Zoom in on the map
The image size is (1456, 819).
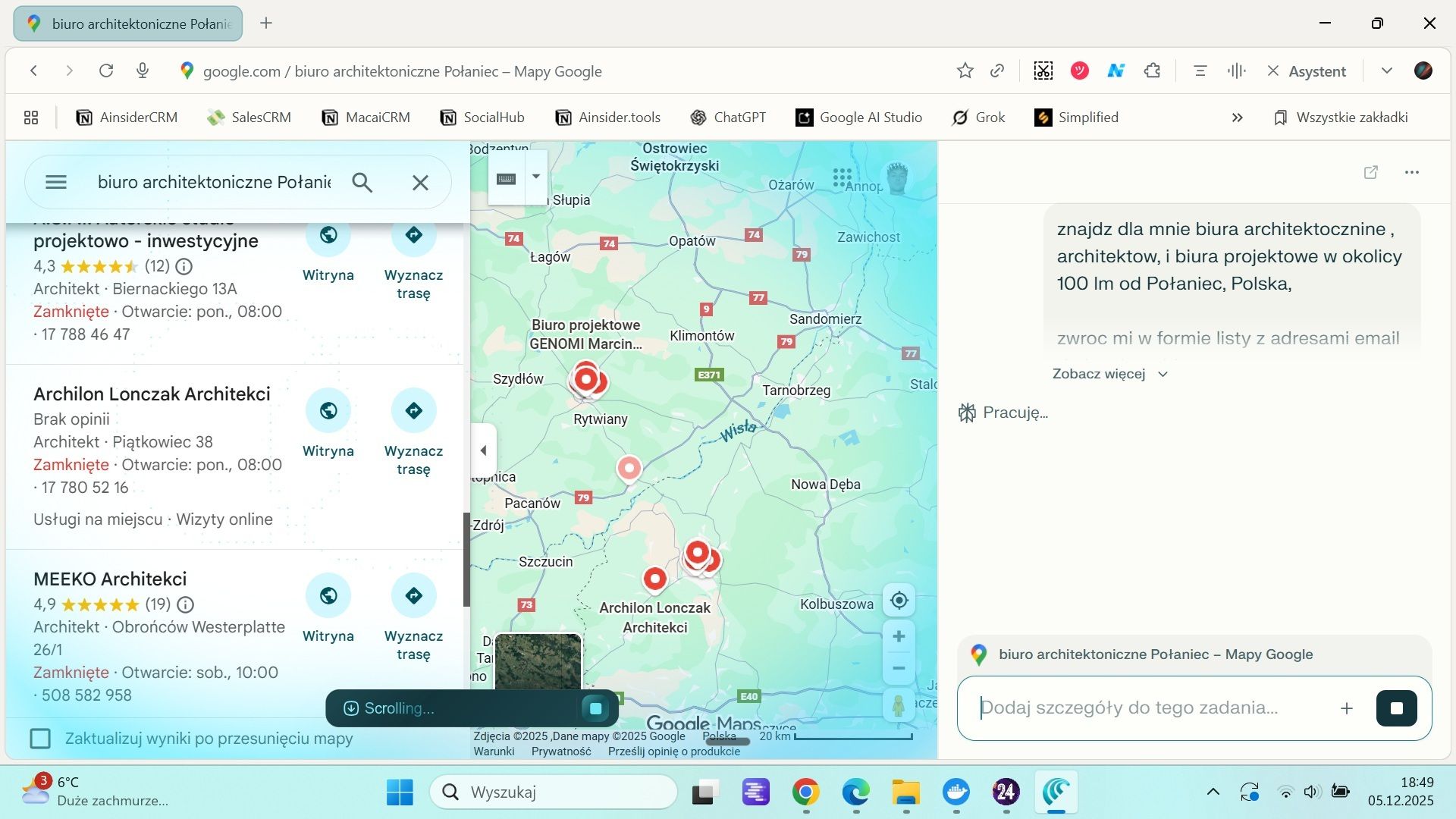pos(899,636)
